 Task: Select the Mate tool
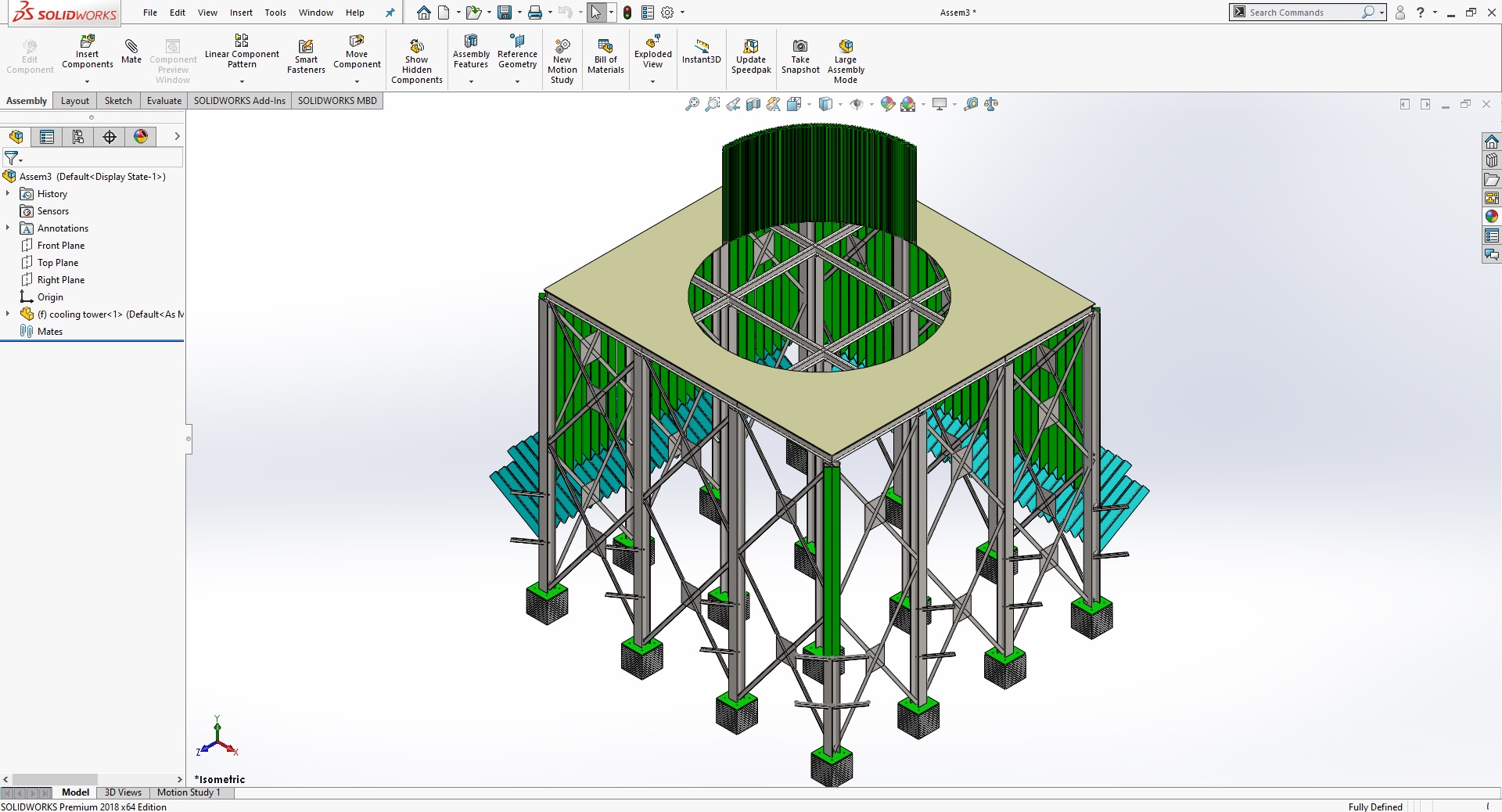click(x=131, y=52)
